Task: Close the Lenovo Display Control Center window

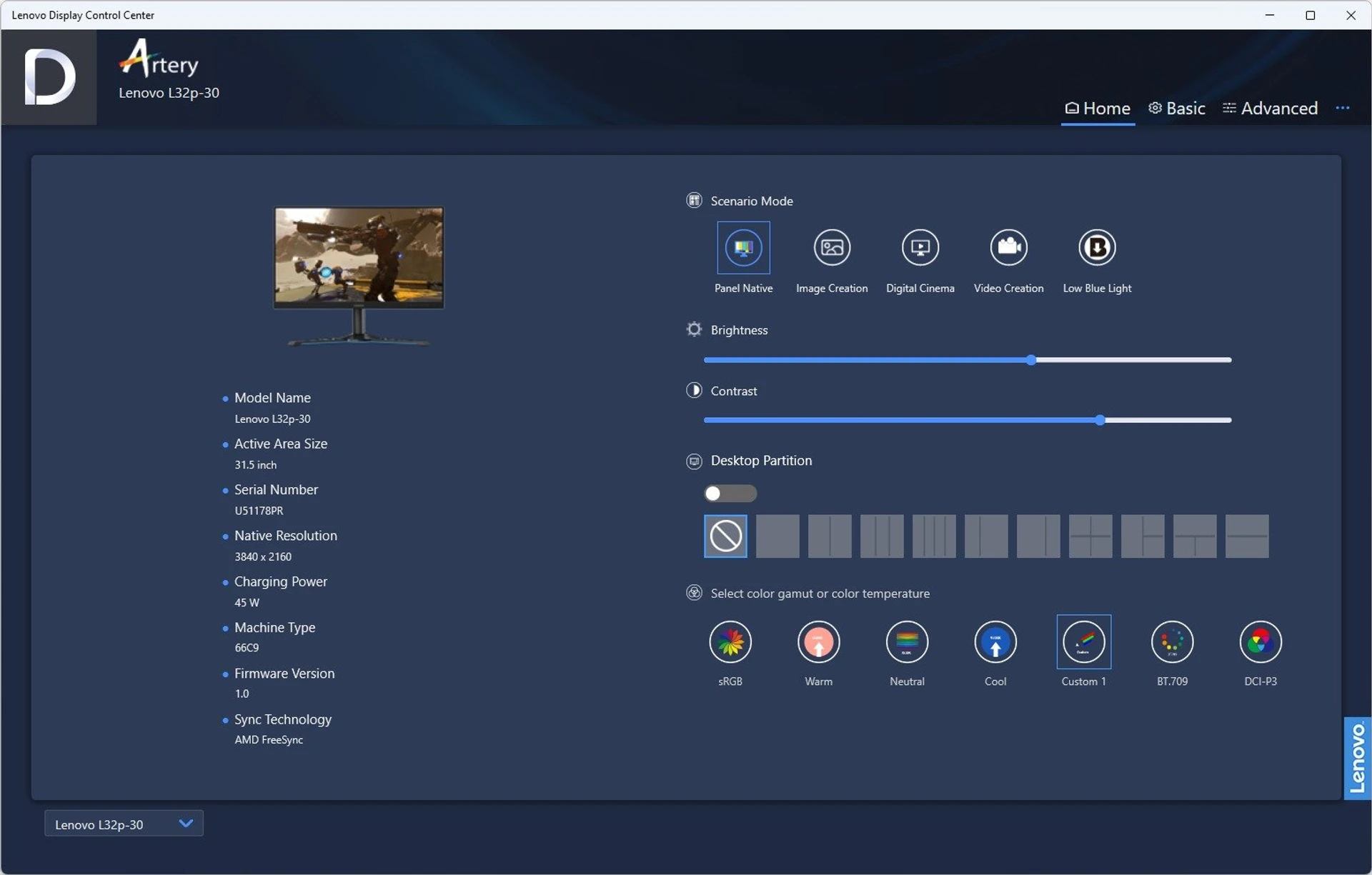Action: coord(1351,15)
